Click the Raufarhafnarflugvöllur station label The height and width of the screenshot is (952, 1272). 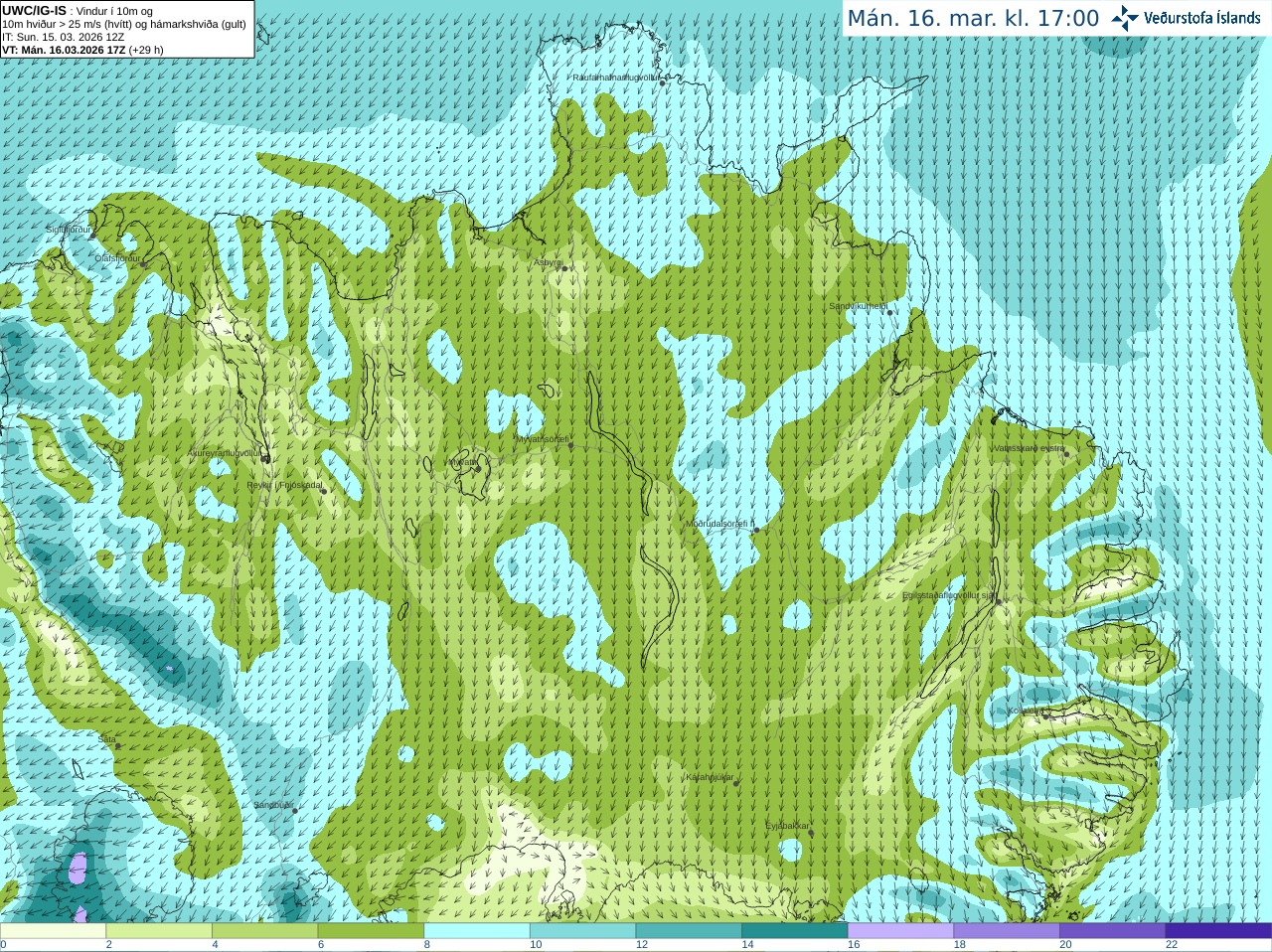pos(615,77)
